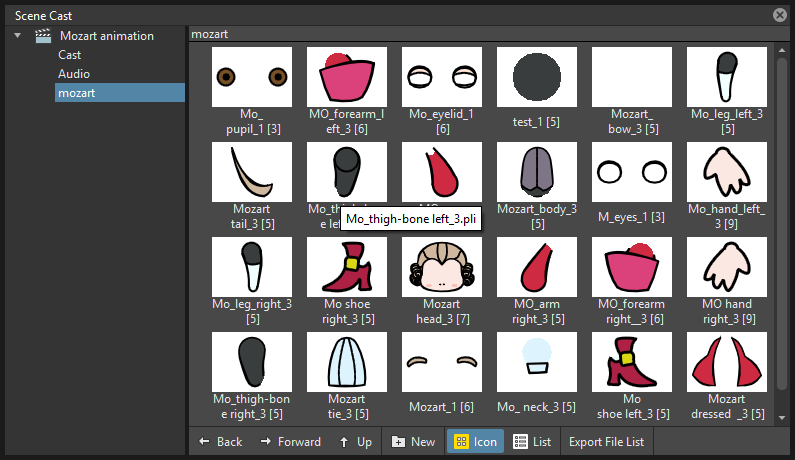The height and width of the screenshot is (460, 795).
Task: Collapse the Mozart animation tree node
Action: click(x=18, y=36)
